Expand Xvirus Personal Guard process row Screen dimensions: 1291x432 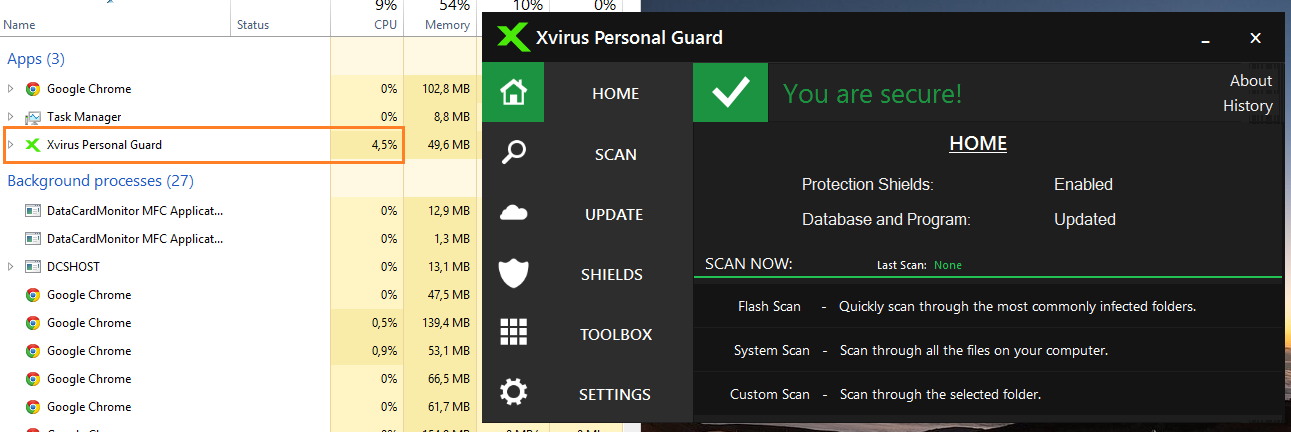[x=11, y=145]
